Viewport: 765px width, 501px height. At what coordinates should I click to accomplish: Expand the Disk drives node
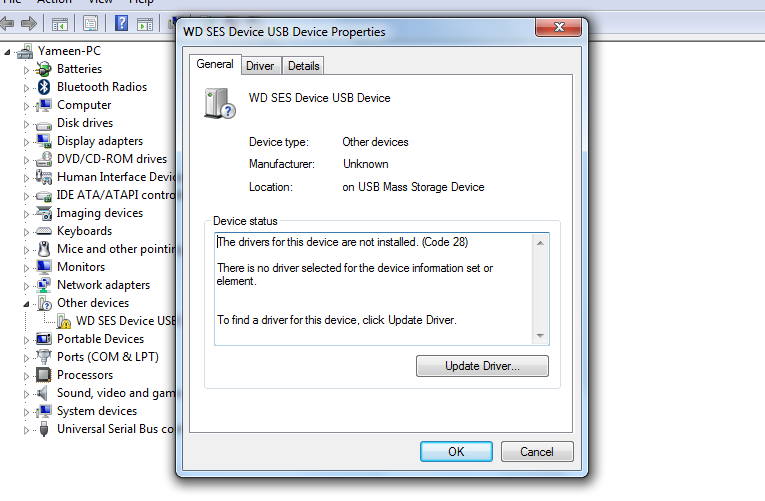click(26, 124)
